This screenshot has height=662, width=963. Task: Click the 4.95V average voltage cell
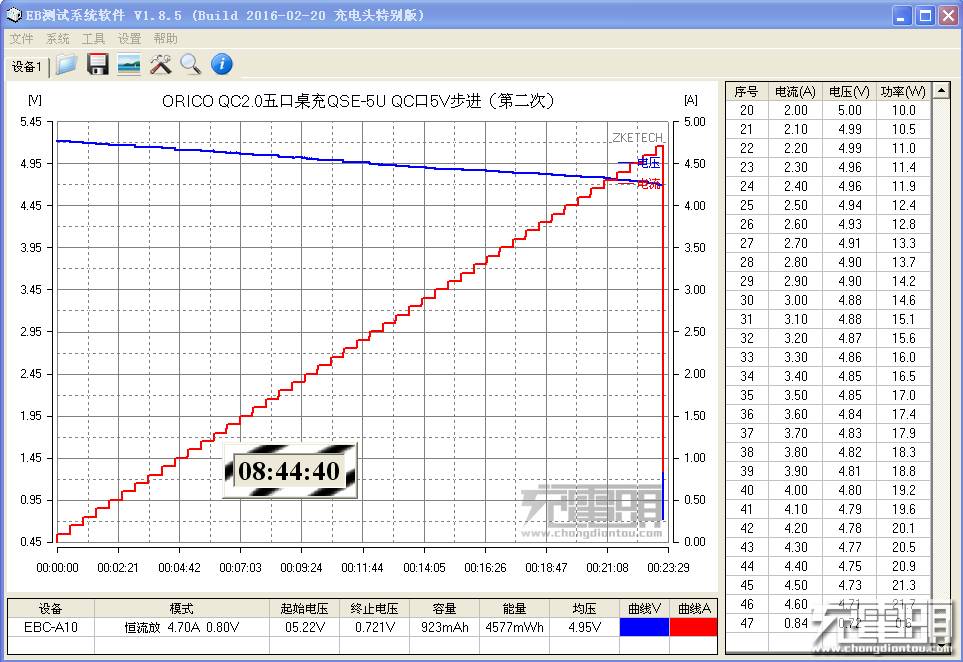point(584,627)
